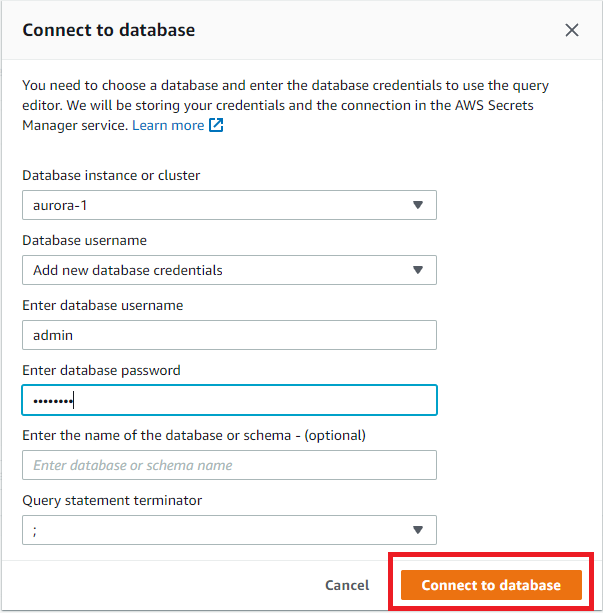Click into the database password field
This screenshot has width=603, height=613.
(229, 400)
